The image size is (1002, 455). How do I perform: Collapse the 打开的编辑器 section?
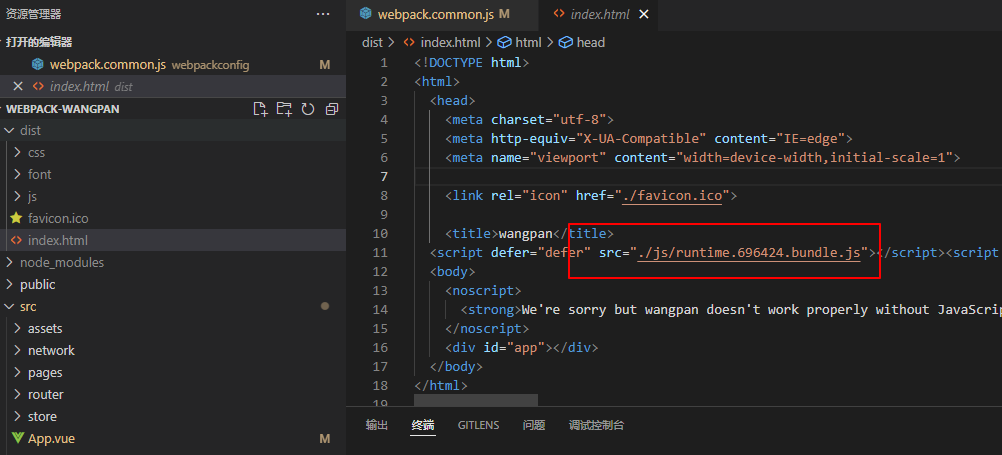(x=38, y=42)
